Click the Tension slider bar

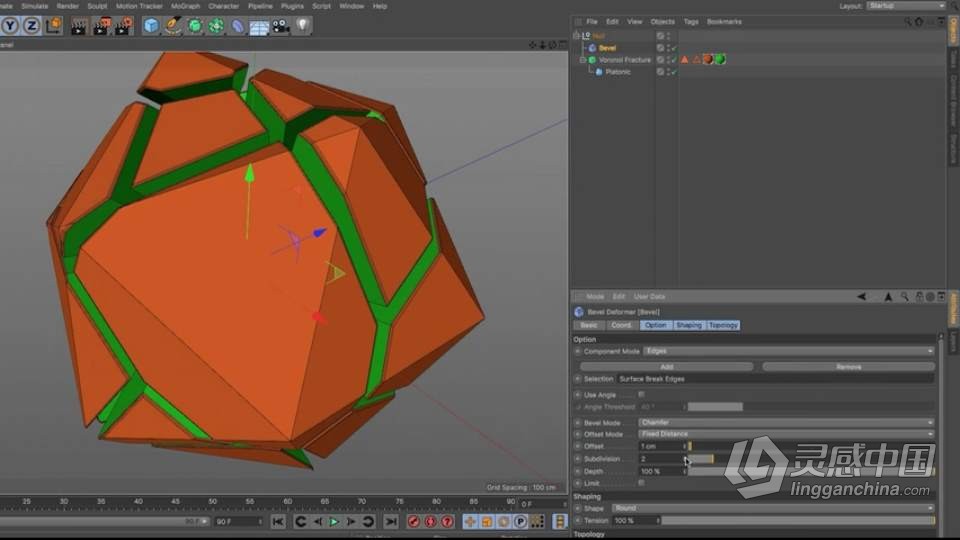pos(797,520)
